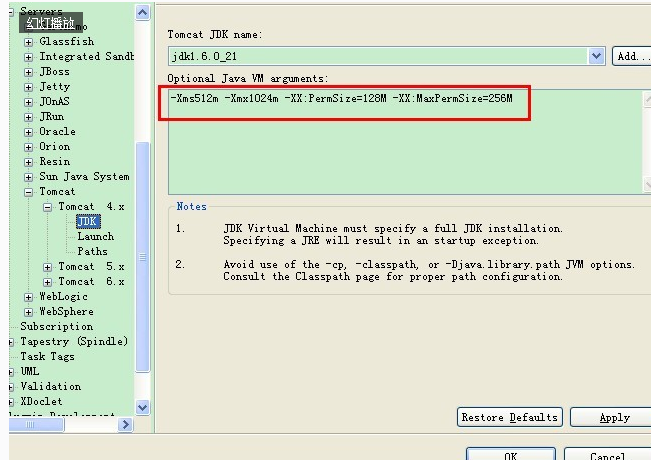Click the Add JDK button
Image resolution: width=651 pixels, height=460 pixels.
point(632,56)
